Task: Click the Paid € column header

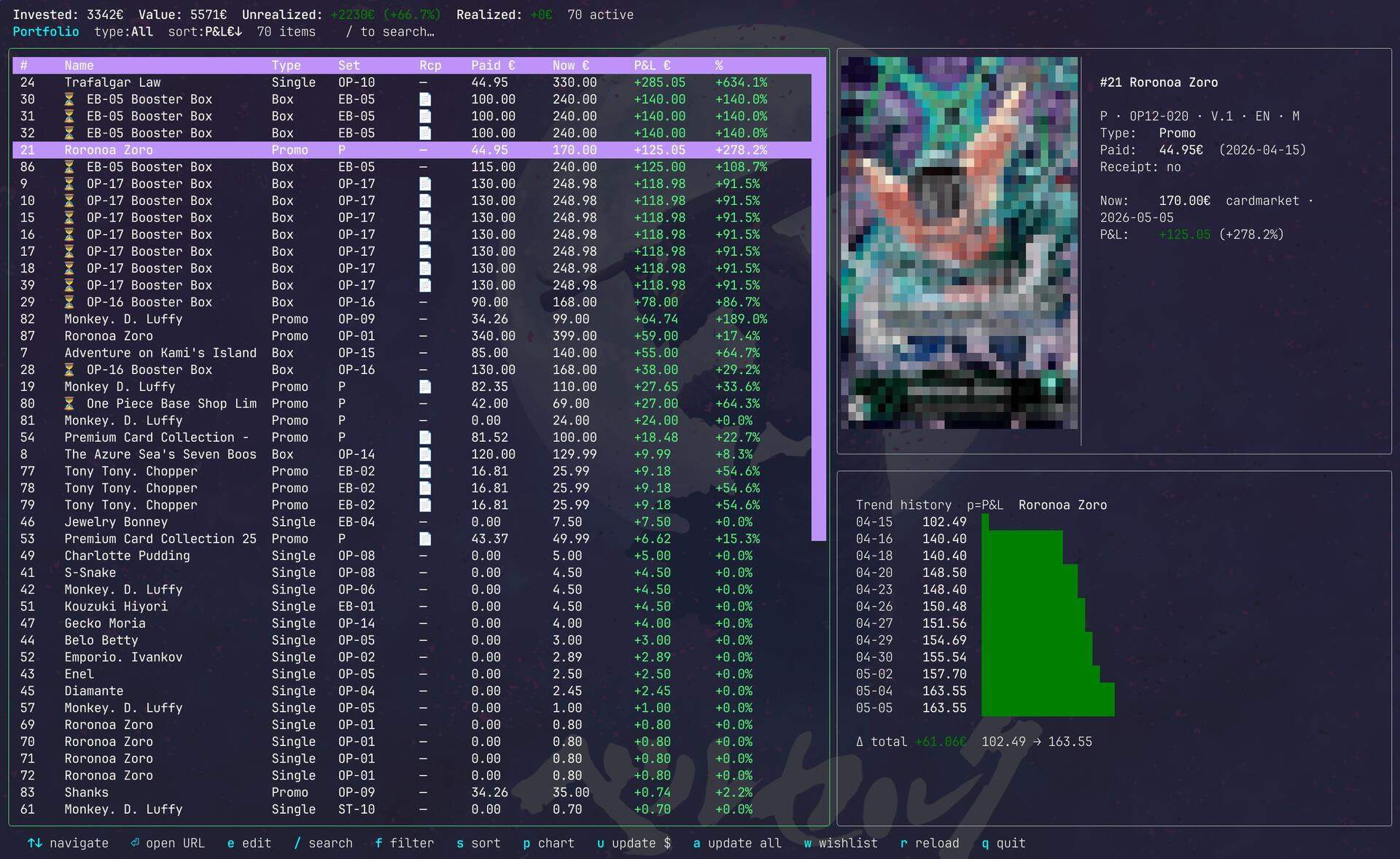Action: [x=493, y=66]
